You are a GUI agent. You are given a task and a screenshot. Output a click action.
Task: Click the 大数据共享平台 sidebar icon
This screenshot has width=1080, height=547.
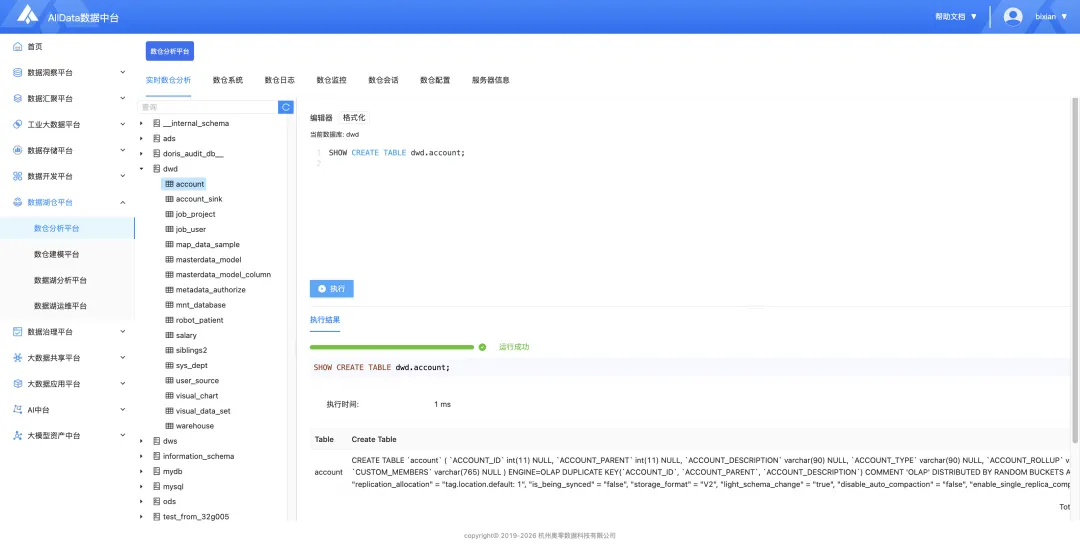(18, 358)
